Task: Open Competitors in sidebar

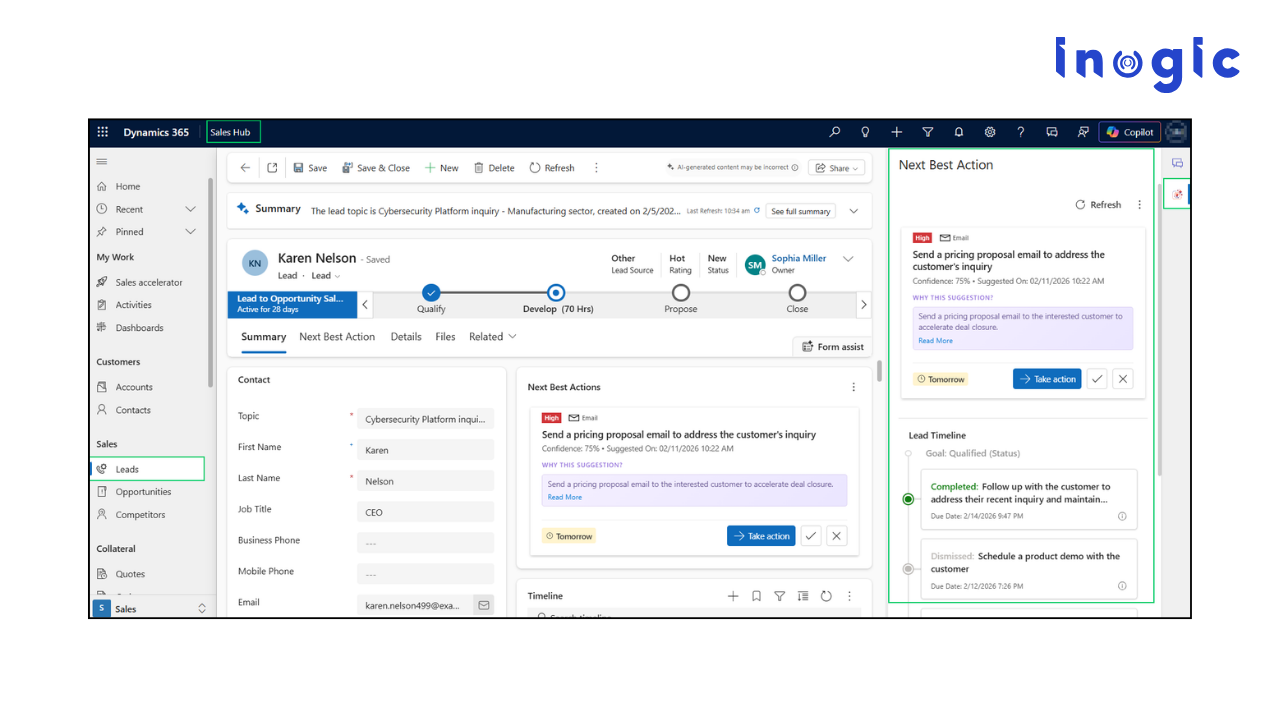Action: coord(140,515)
